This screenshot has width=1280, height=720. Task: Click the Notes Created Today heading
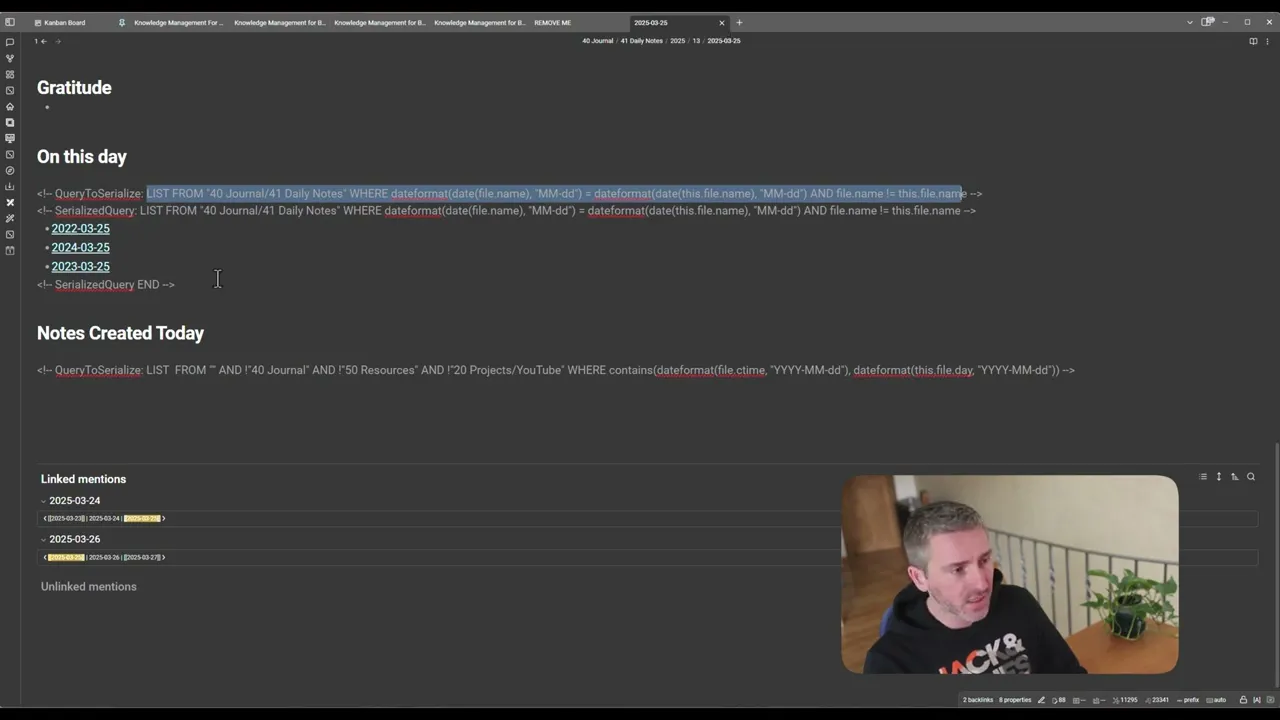pyautogui.click(x=121, y=333)
